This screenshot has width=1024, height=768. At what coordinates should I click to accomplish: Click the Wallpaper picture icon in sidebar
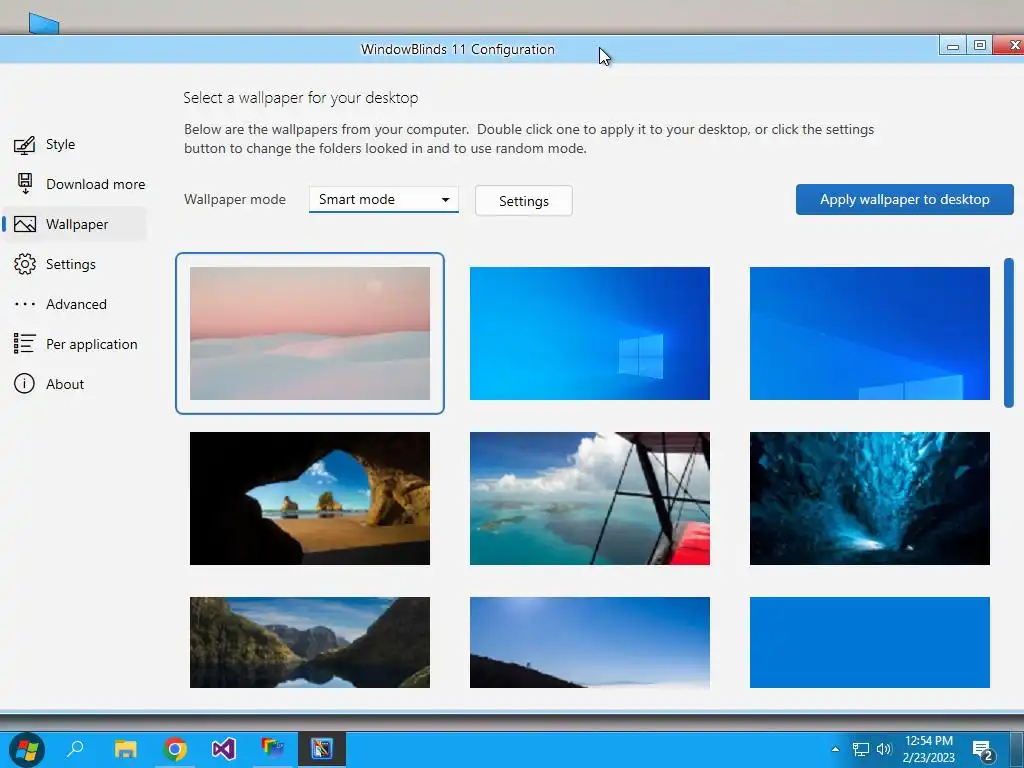tap(25, 224)
